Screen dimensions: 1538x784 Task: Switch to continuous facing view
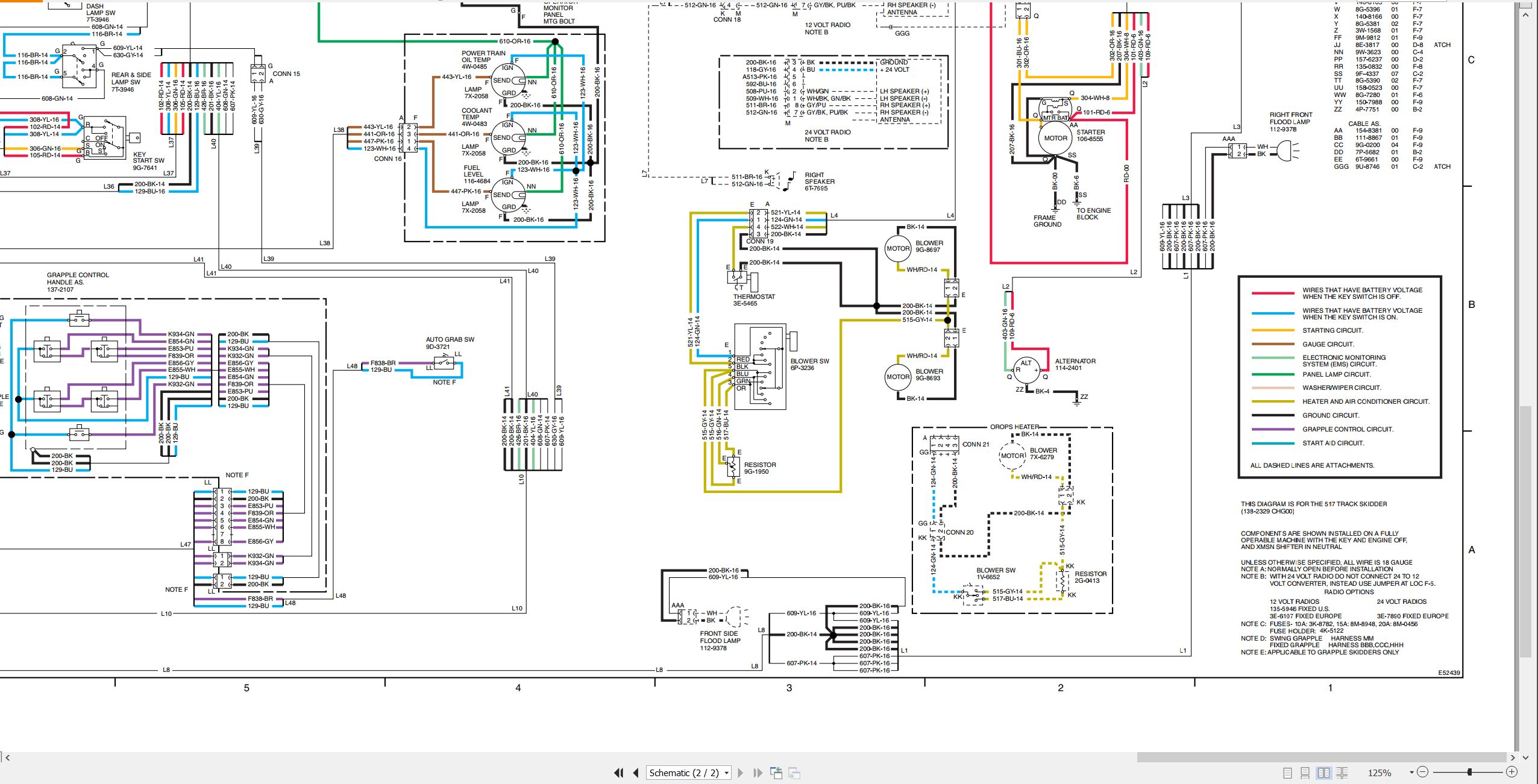[x=1342, y=773]
